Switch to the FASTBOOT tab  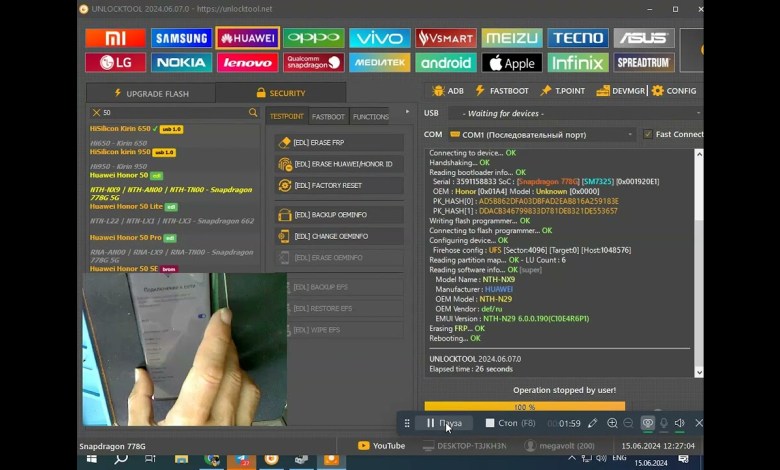[327, 117]
